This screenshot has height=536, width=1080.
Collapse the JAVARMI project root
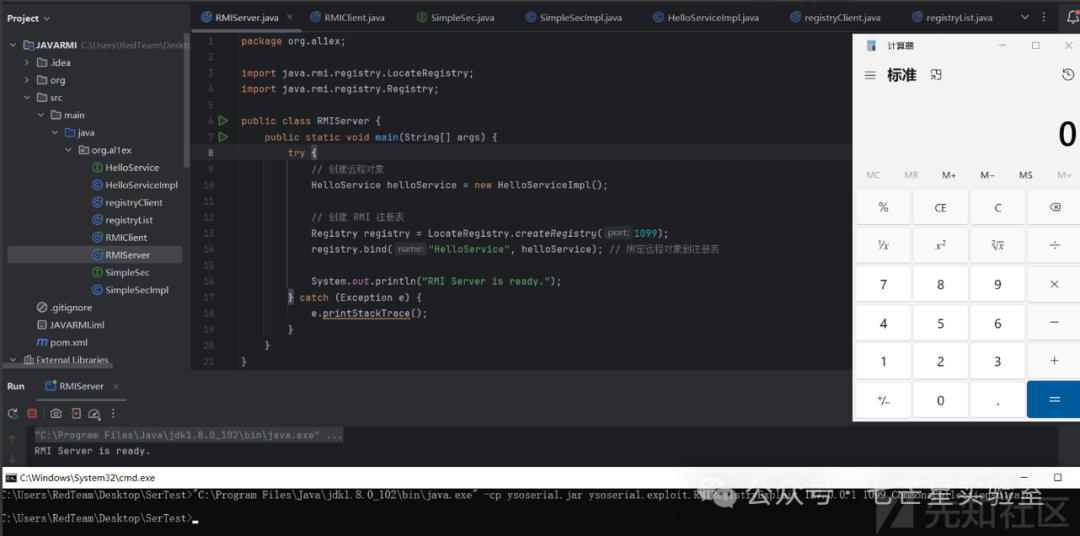click(x=12, y=45)
